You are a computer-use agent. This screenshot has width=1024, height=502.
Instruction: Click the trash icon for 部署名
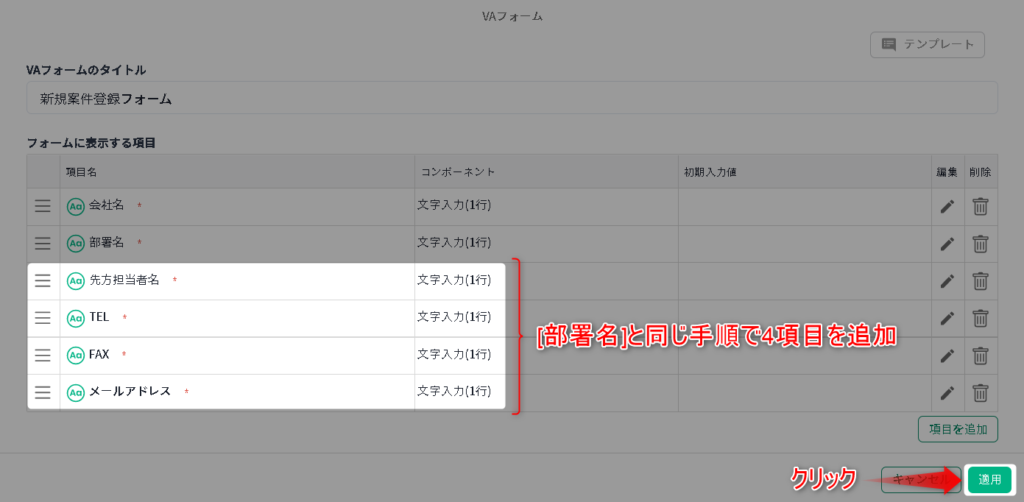click(980, 244)
